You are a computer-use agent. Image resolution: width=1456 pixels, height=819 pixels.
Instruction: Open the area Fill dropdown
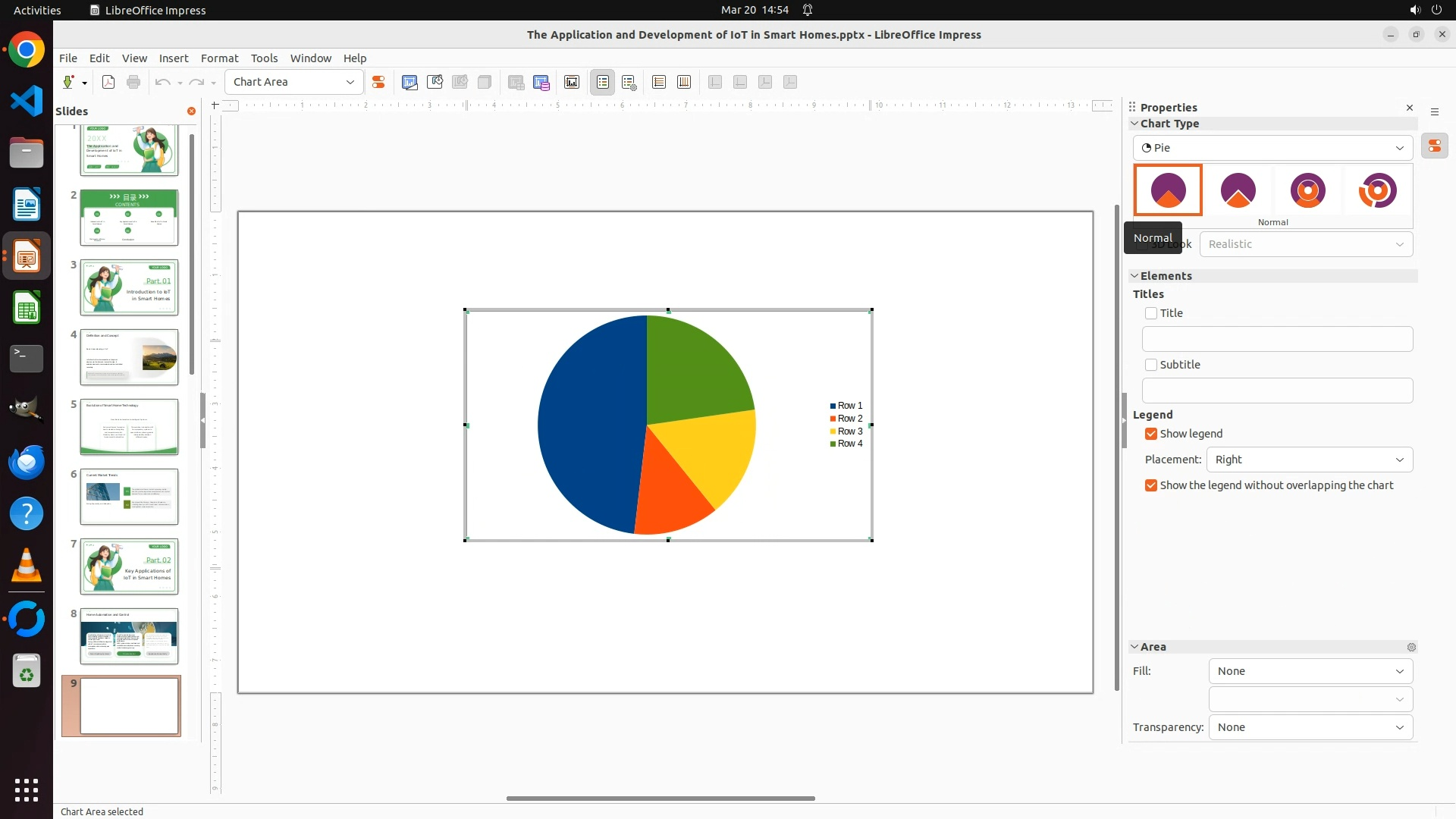[x=1310, y=671]
